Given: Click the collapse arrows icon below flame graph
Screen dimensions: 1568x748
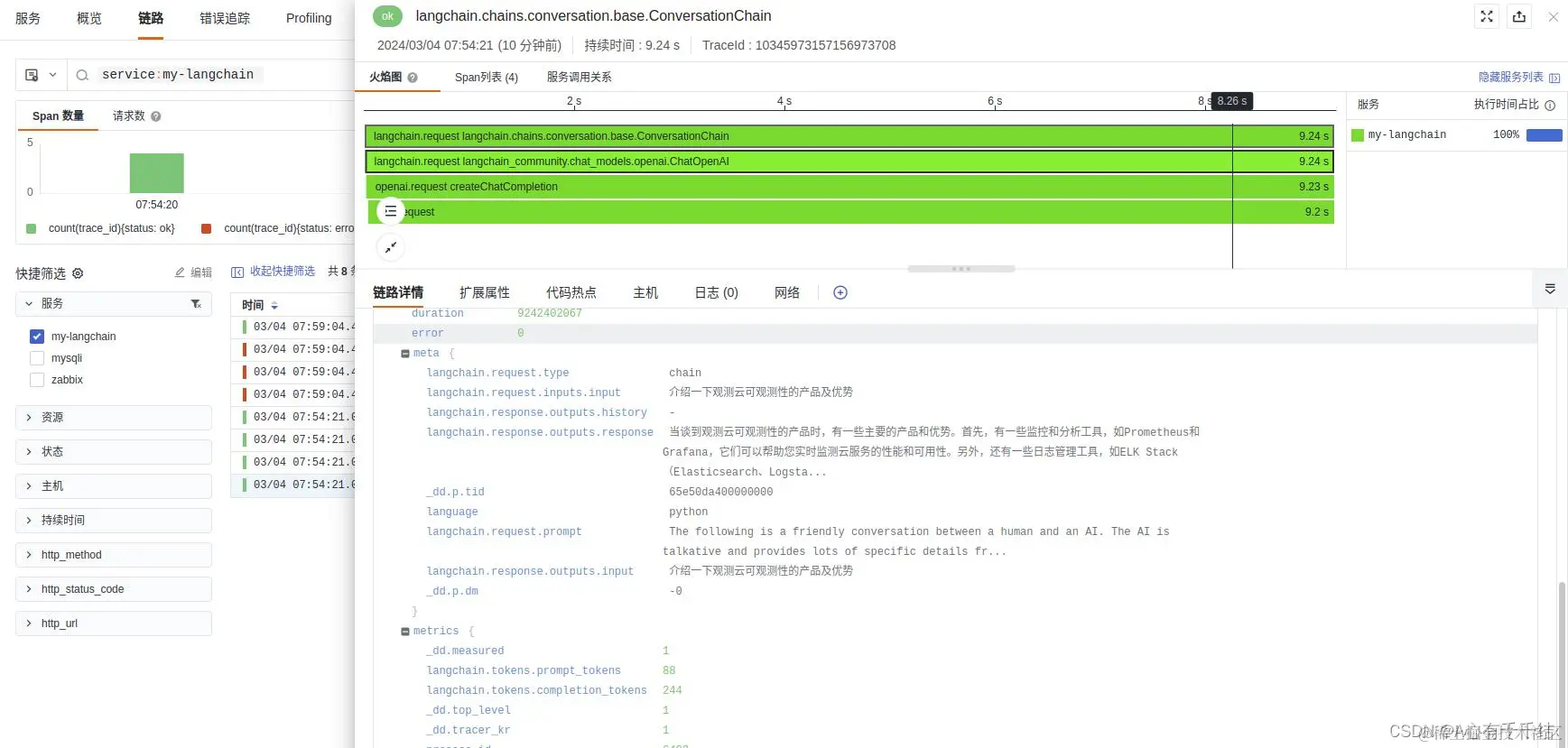Looking at the screenshot, I should coord(390,247).
